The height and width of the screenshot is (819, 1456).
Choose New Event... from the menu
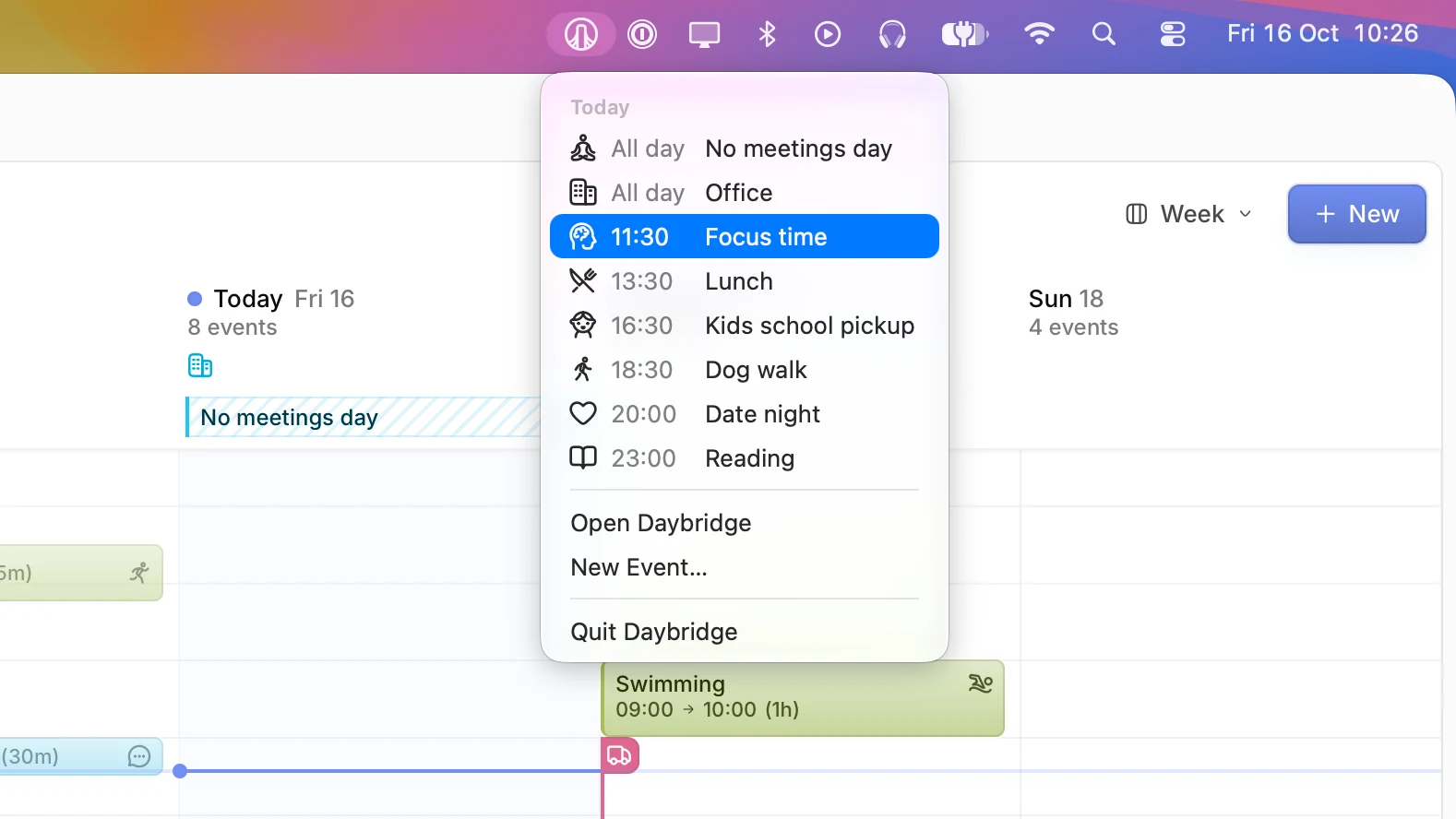click(745, 567)
